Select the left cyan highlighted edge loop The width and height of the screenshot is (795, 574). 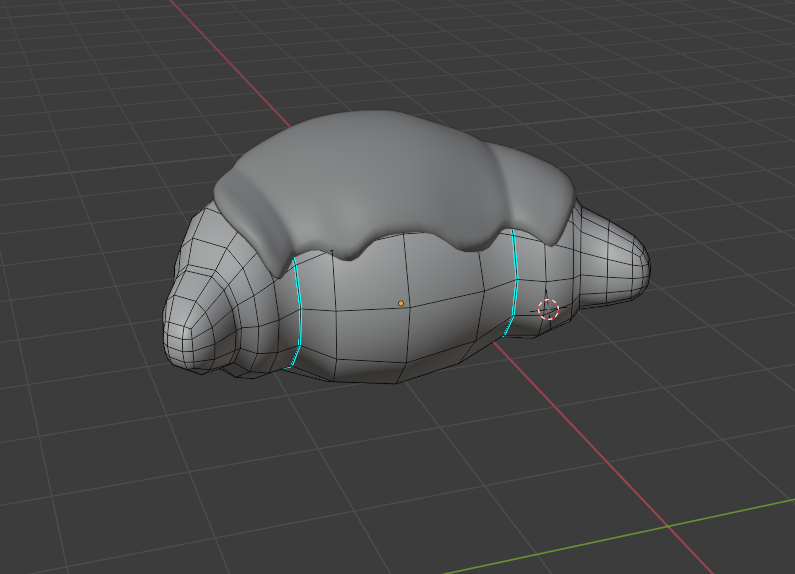[x=298, y=312]
